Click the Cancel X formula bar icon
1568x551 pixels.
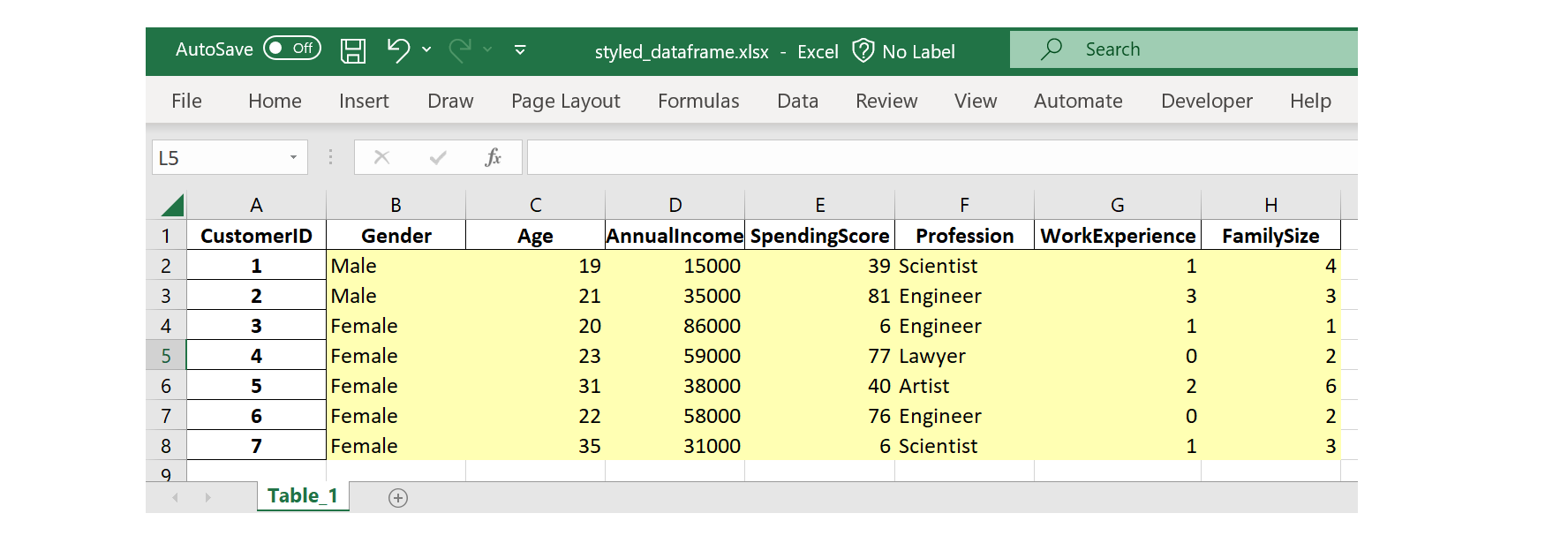tap(381, 157)
